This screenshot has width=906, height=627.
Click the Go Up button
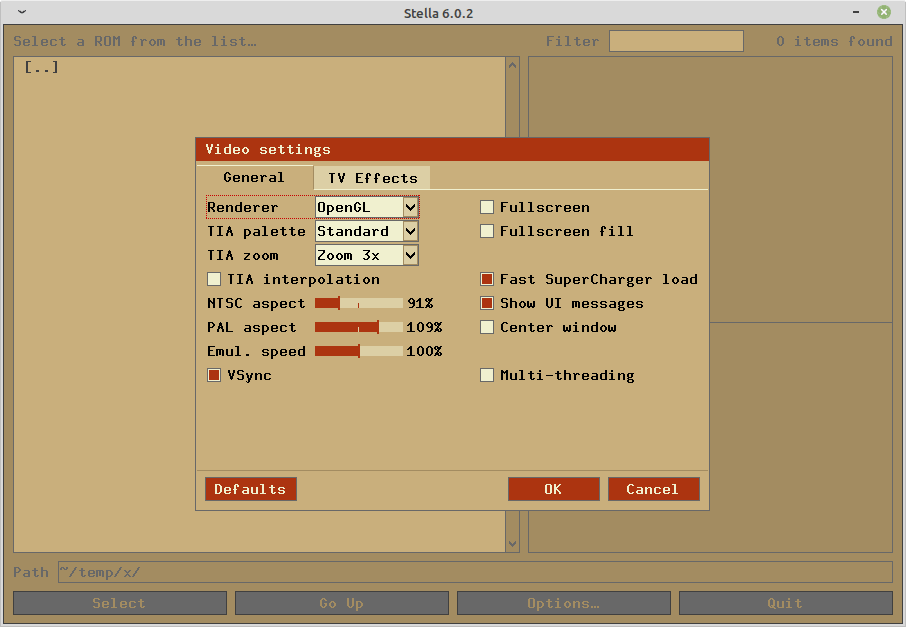pos(341,603)
